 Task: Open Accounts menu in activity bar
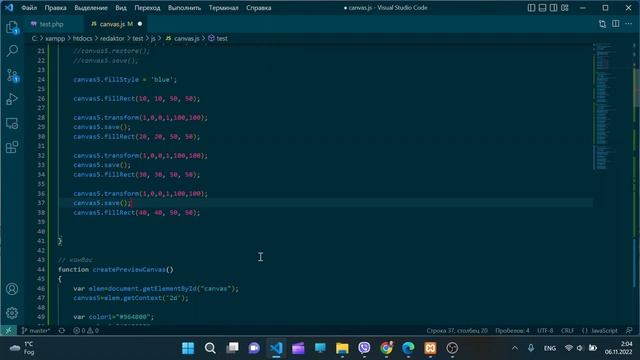point(12,289)
